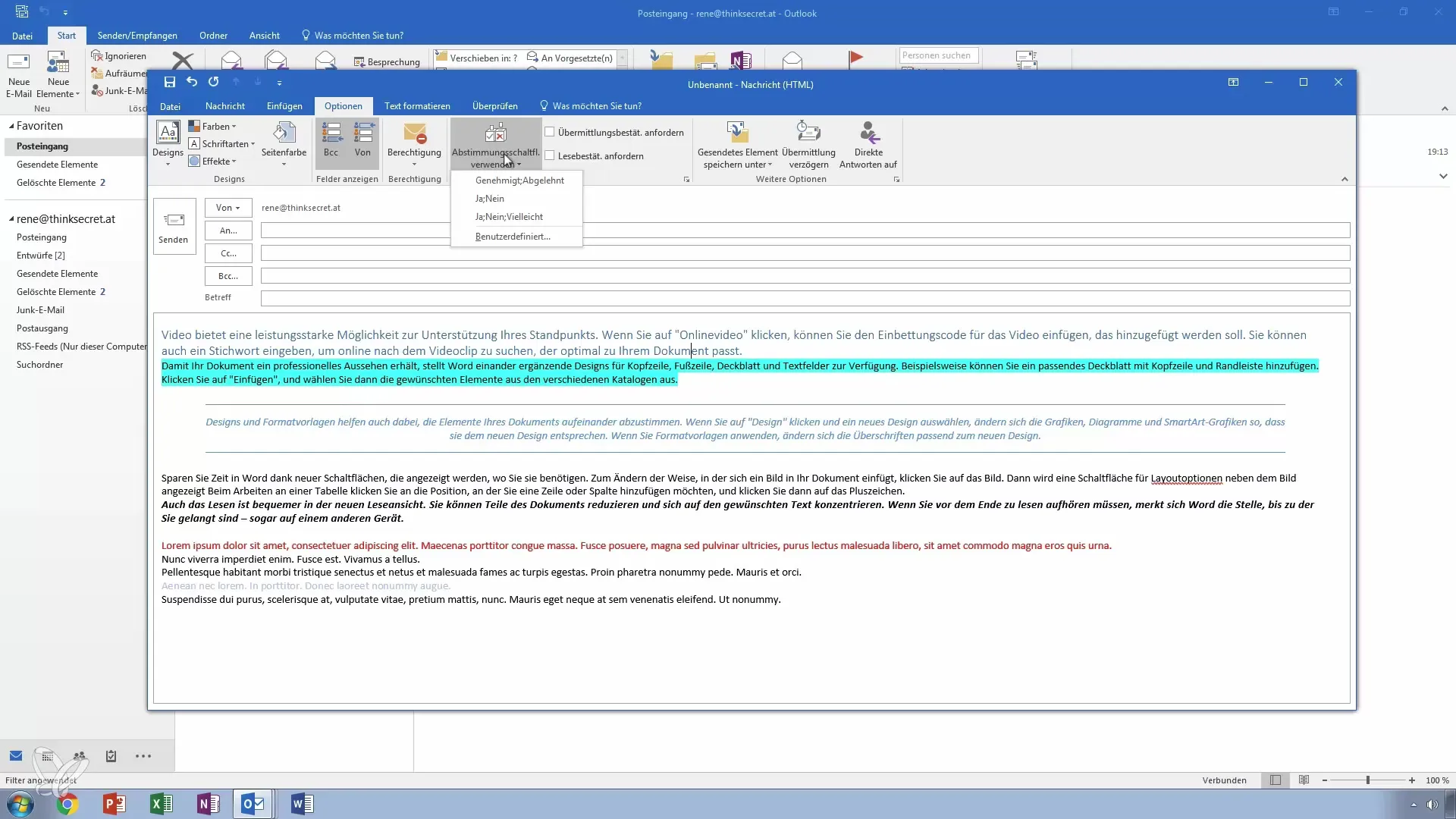The height and width of the screenshot is (819, 1456).
Task: Switch to Text formatieren tab
Action: (x=417, y=106)
